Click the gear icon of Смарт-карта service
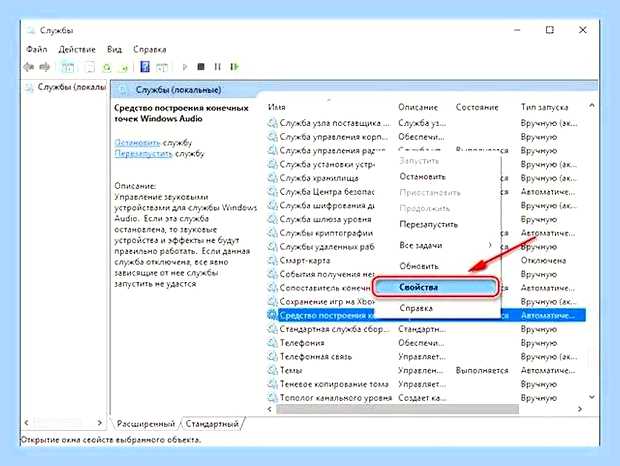This screenshot has width=620, height=466. (272, 260)
